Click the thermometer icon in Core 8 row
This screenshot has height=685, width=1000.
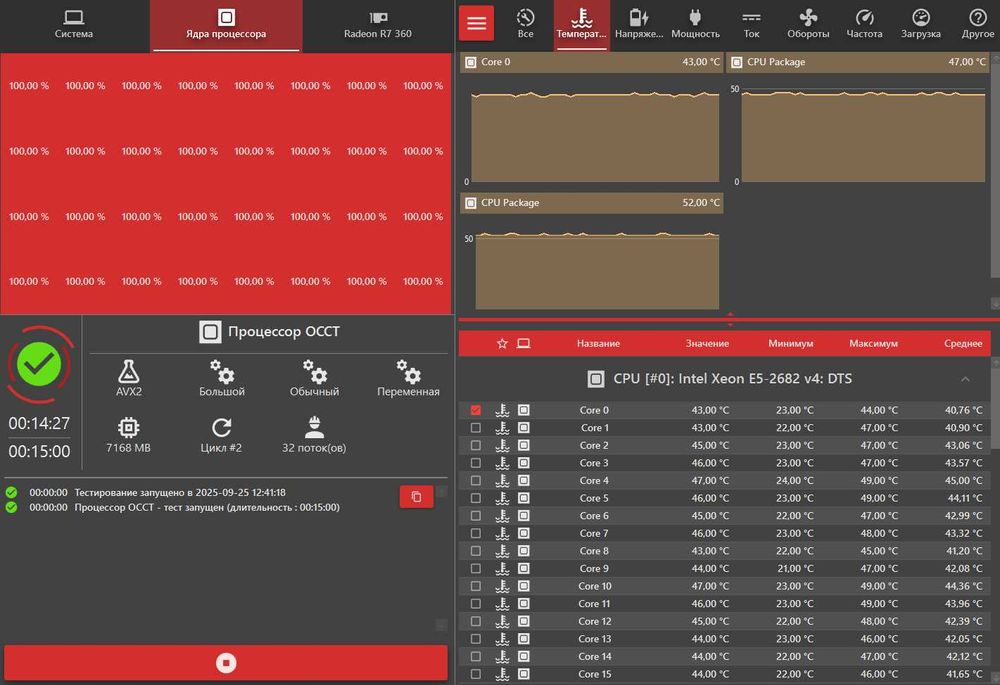coord(503,551)
